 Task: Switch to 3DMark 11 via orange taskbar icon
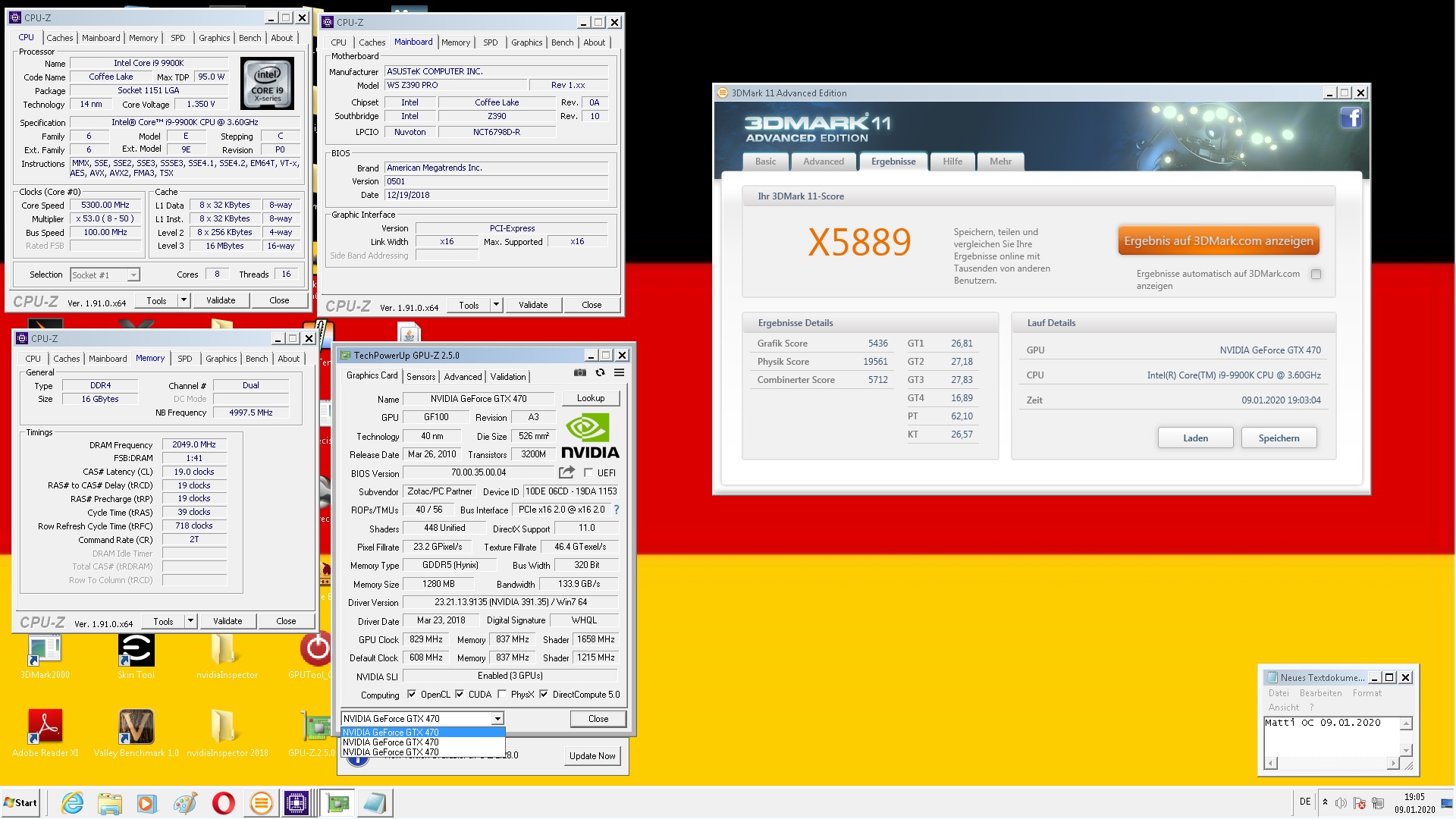(261, 803)
